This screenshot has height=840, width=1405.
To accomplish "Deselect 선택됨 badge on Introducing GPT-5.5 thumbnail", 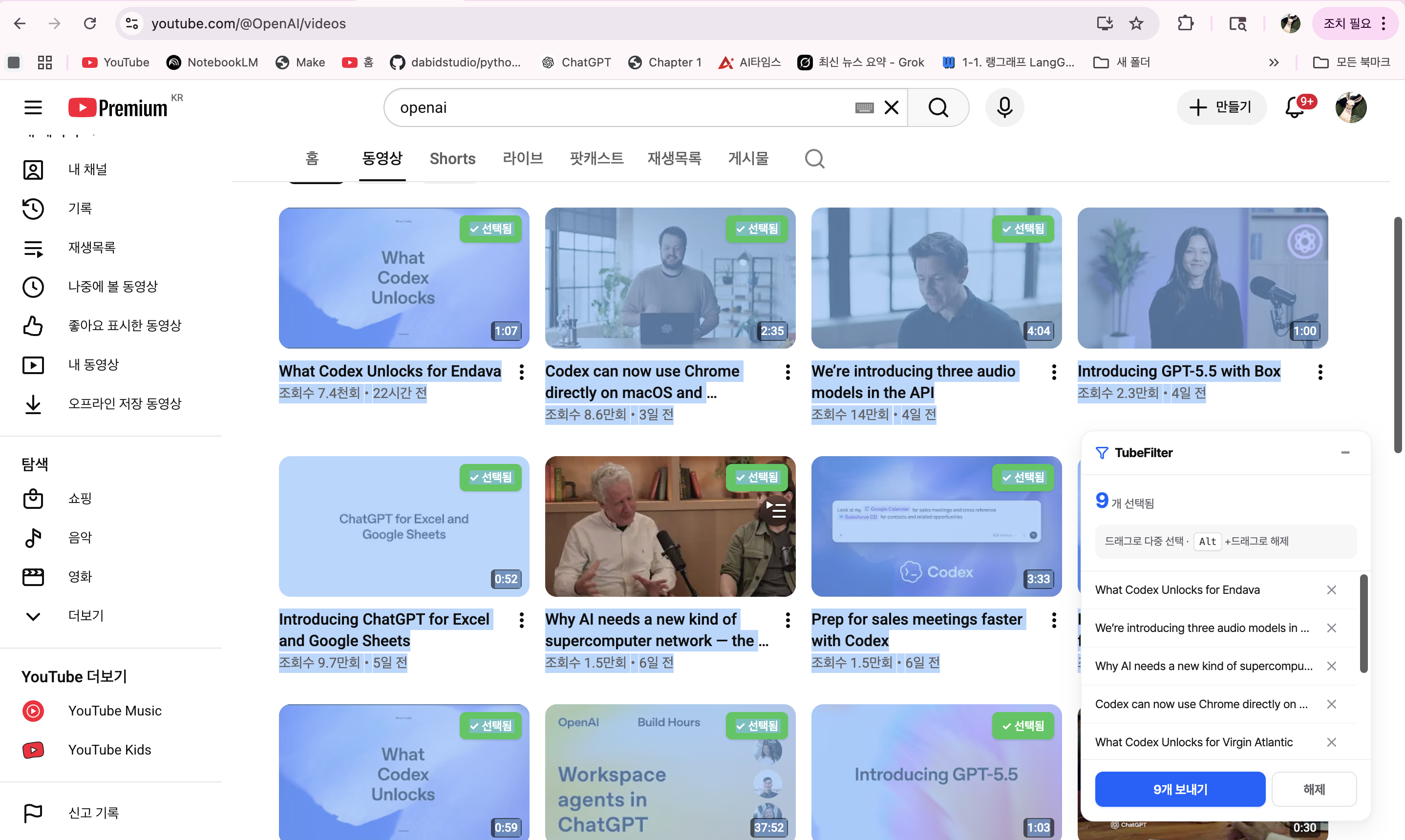I will pyautogui.click(x=1022, y=726).
